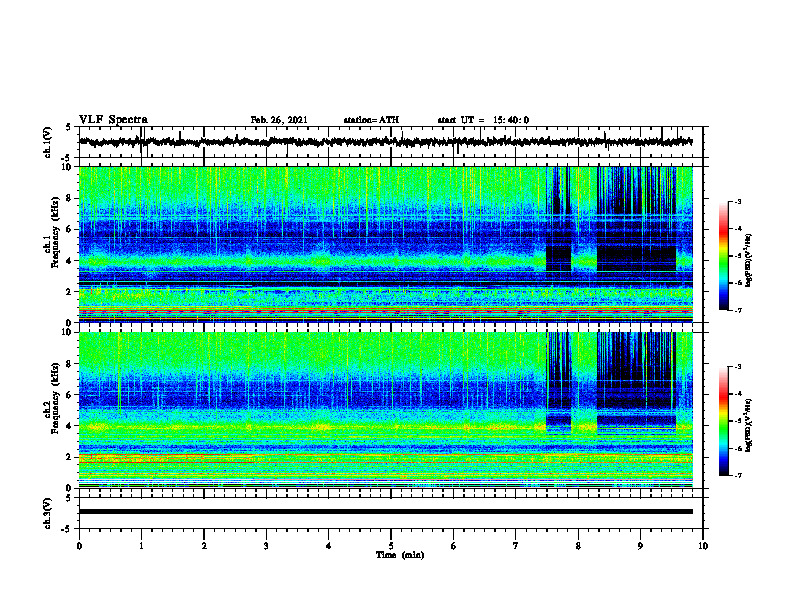Click the "-7" label on ch.2 colorbar
Image resolution: width=792 pixels, height=612 pixels.
738,475
